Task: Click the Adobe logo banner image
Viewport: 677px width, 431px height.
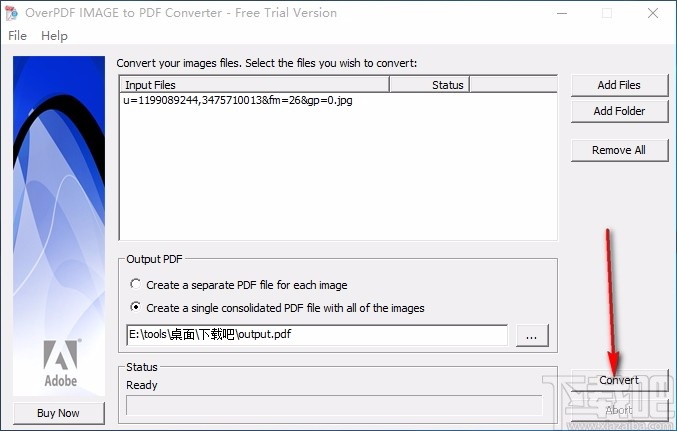Action: tap(59, 226)
